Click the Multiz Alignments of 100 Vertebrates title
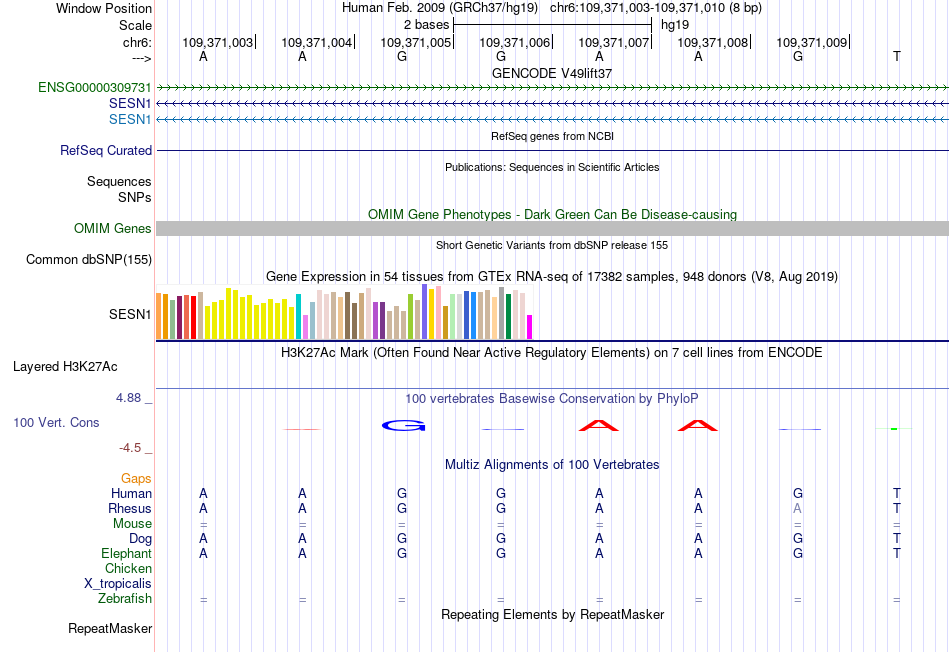Screen dimensions: 950x652 [552, 465]
